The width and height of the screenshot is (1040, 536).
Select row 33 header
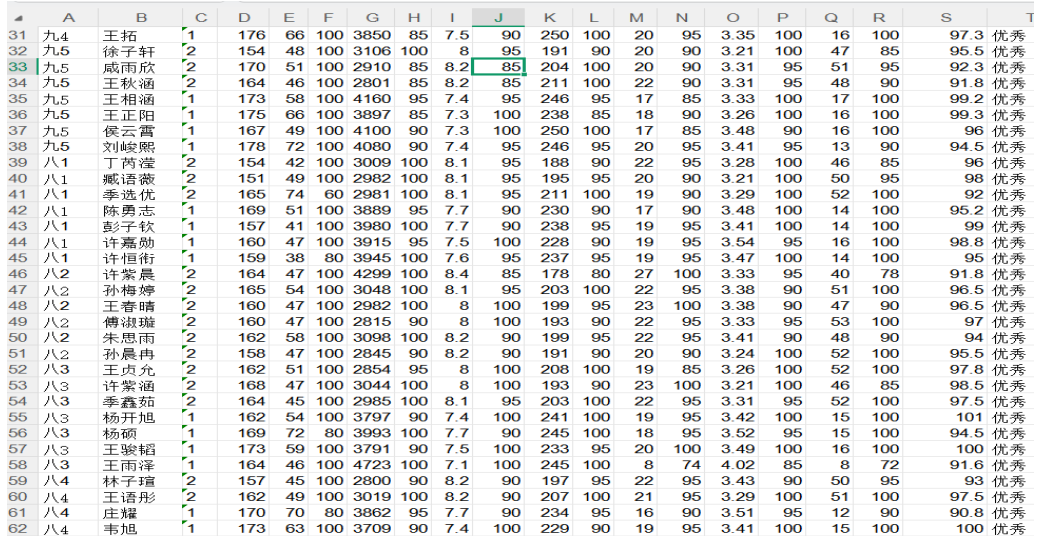coord(18,67)
